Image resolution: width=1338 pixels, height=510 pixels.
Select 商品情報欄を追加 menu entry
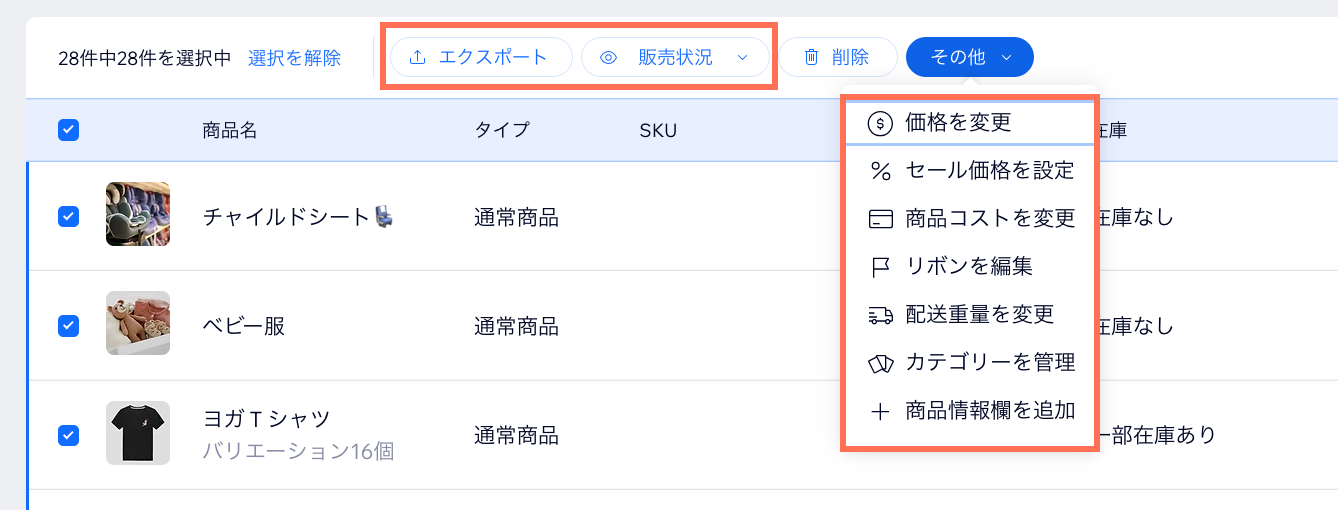pyautogui.click(x=989, y=410)
